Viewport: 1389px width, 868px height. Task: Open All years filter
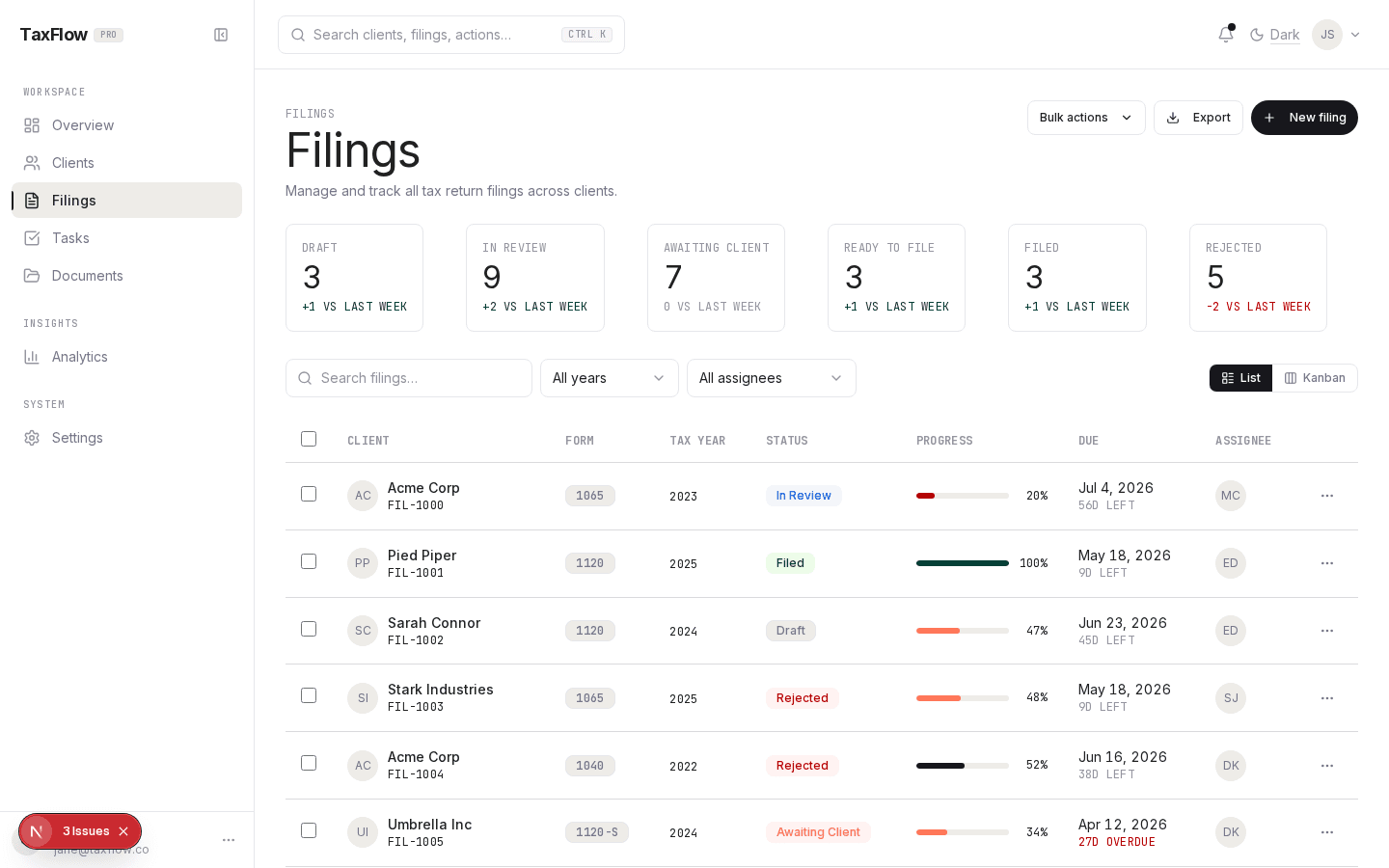(x=610, y=378)
